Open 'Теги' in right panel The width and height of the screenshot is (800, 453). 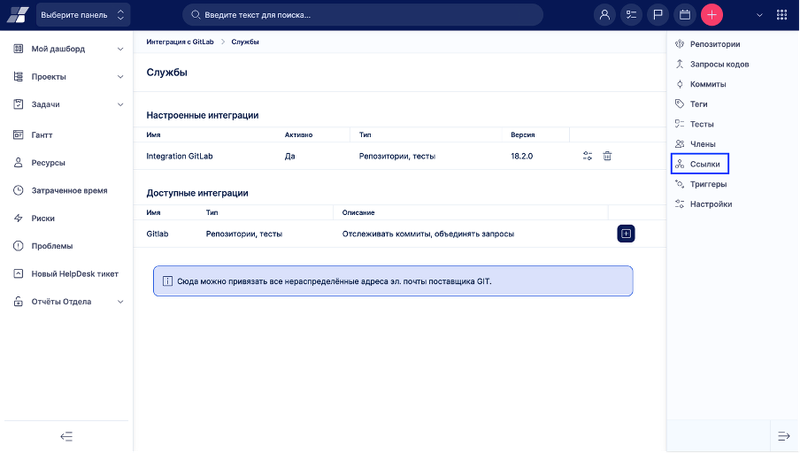tap(698, 104)
